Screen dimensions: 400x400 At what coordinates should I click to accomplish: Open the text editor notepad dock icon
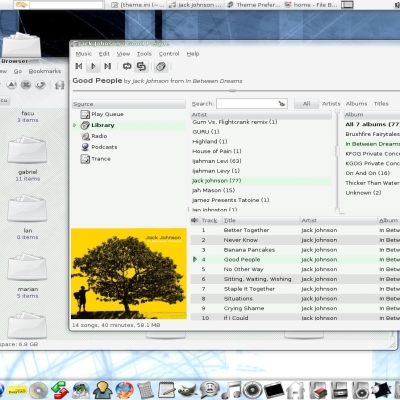167,390
